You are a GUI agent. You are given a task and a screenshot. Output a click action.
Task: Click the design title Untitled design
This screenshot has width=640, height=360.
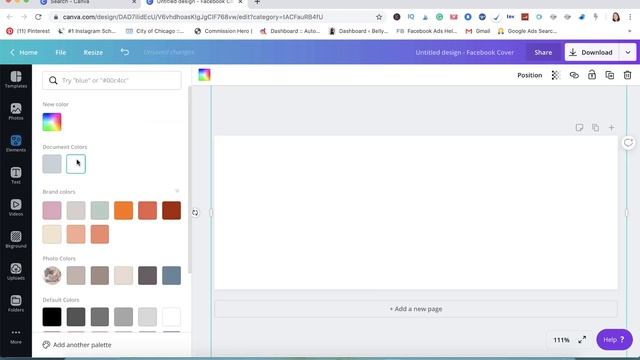464,52
